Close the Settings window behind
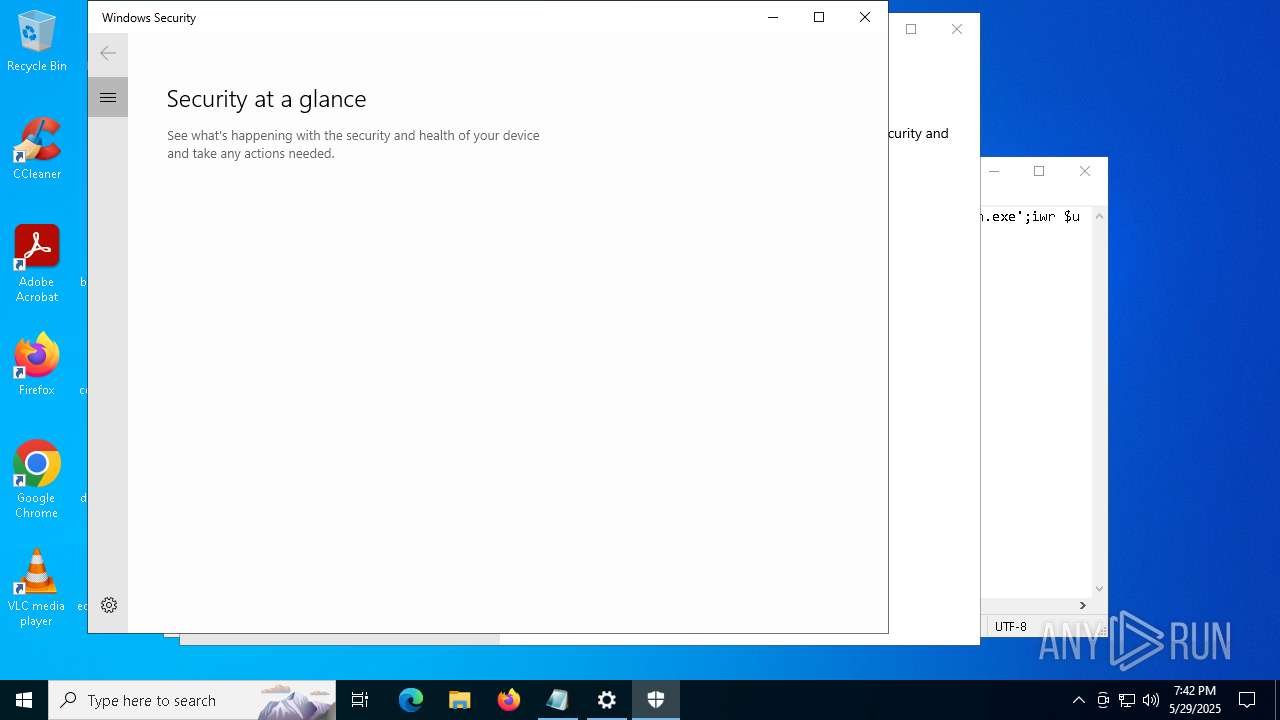 coord(957,29)
